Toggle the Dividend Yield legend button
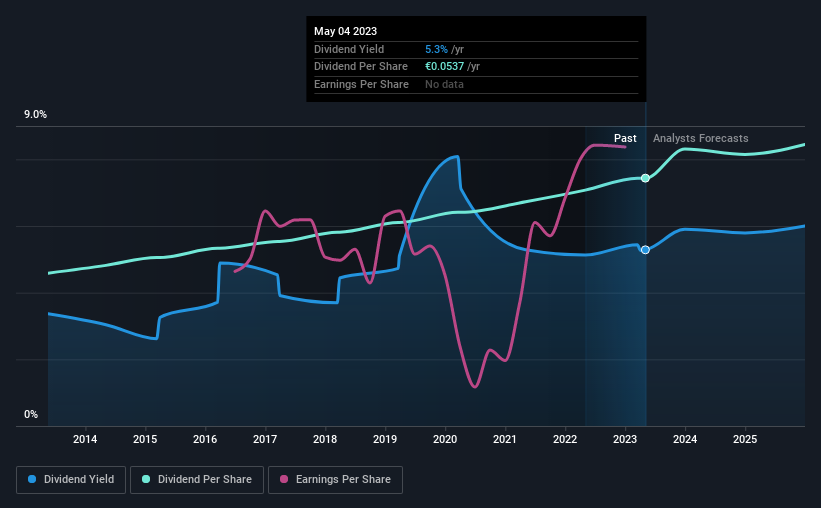This screenshot has height=508, width=821. (x=71, y=480)
